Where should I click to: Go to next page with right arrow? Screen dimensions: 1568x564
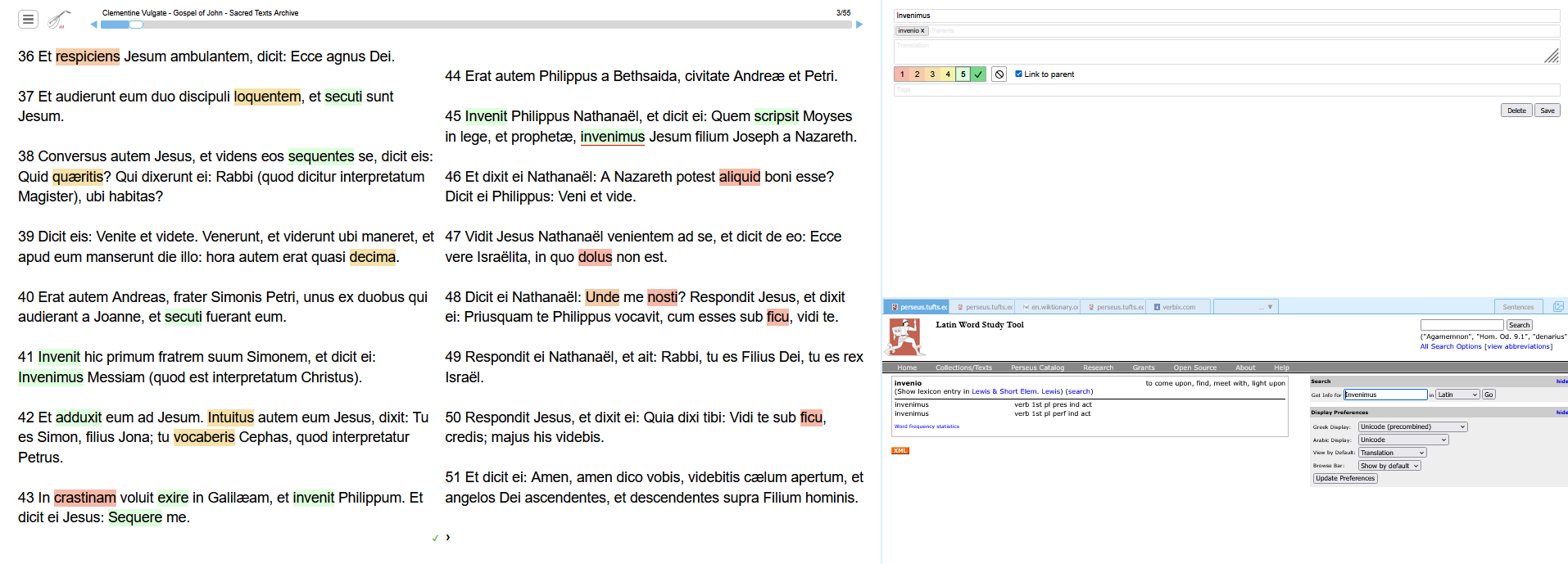pos(859,25)
